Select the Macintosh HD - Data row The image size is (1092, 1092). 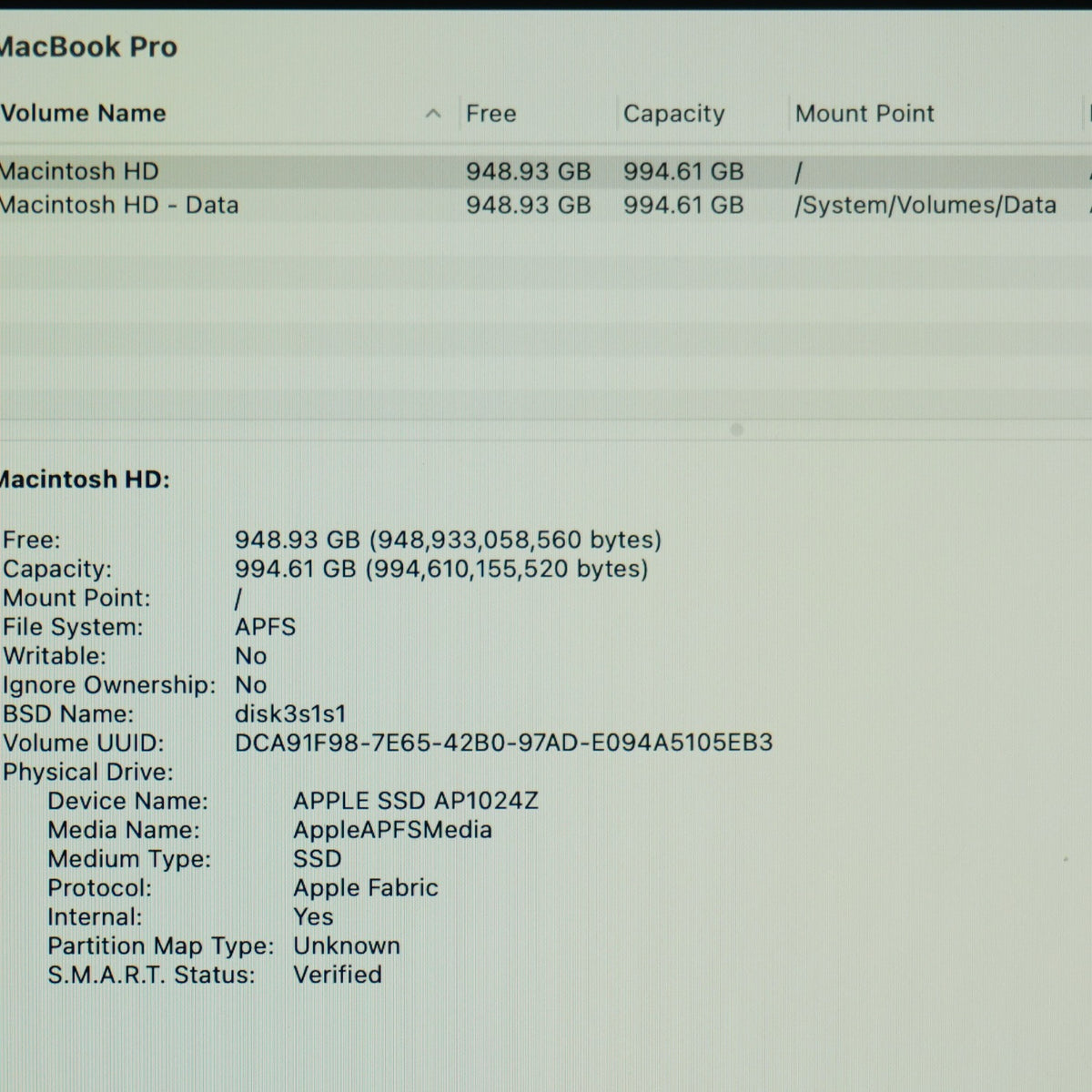(546, 205)
